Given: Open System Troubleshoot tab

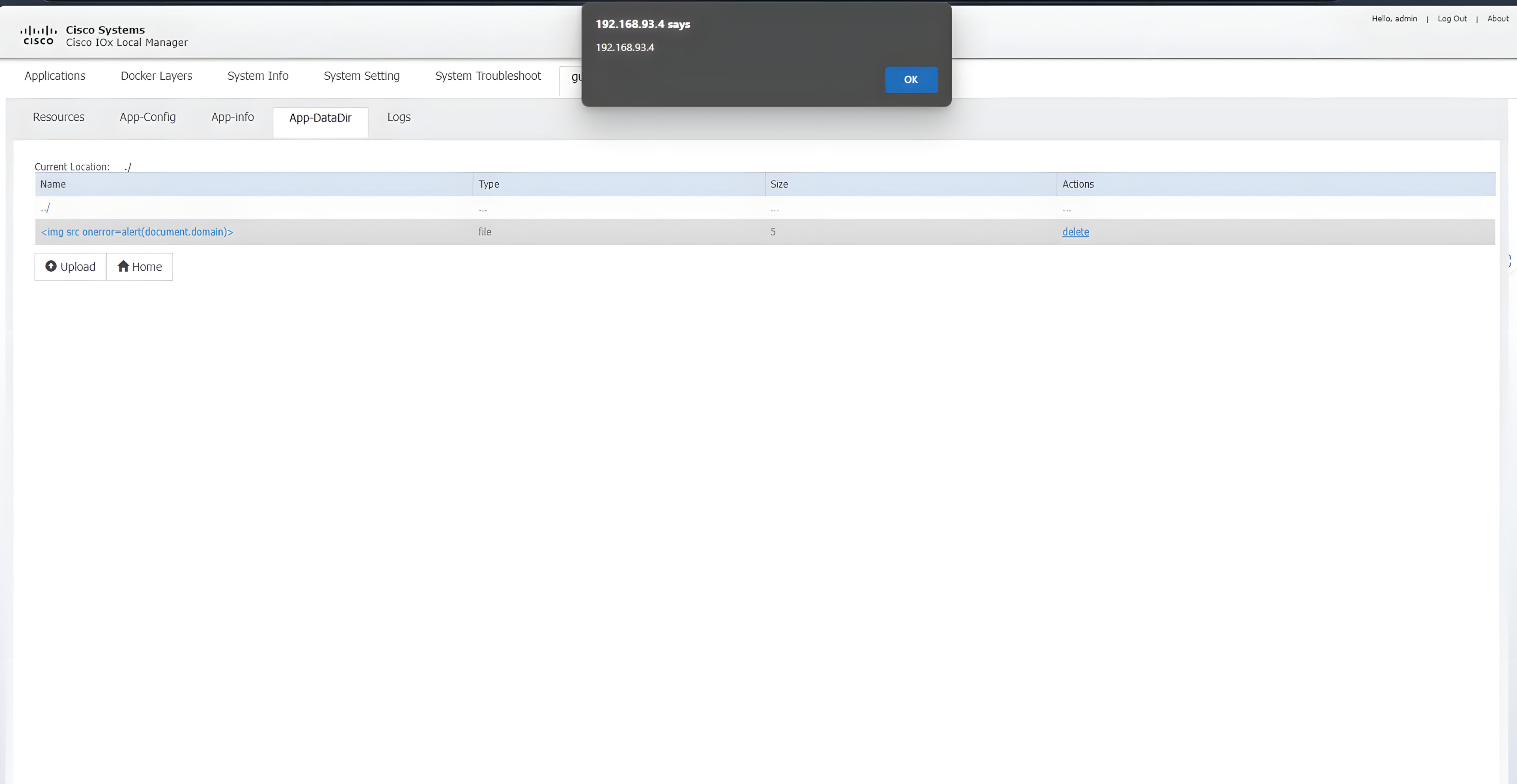Looking at the screenshot, I should click(x=488, y=76).
